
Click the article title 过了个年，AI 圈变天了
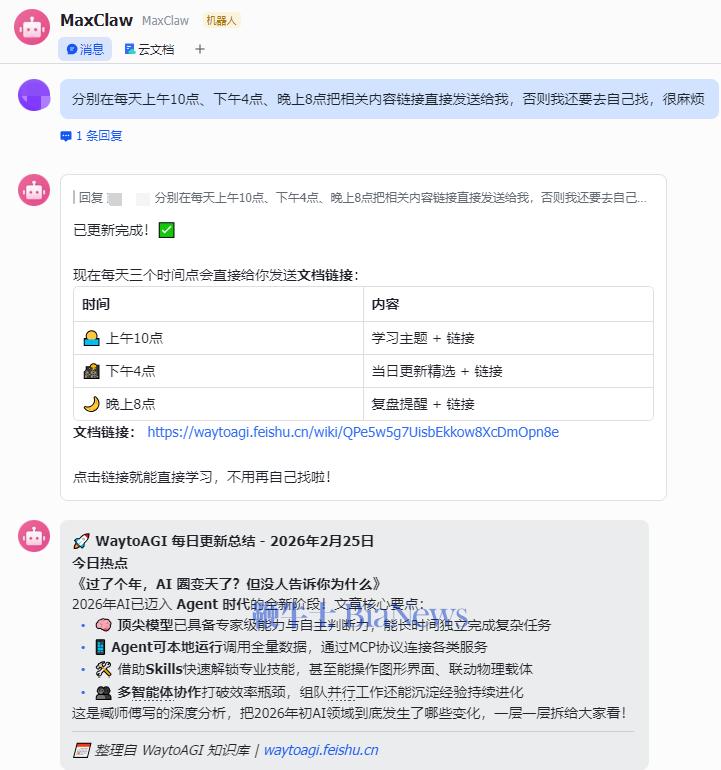point(228,583)
